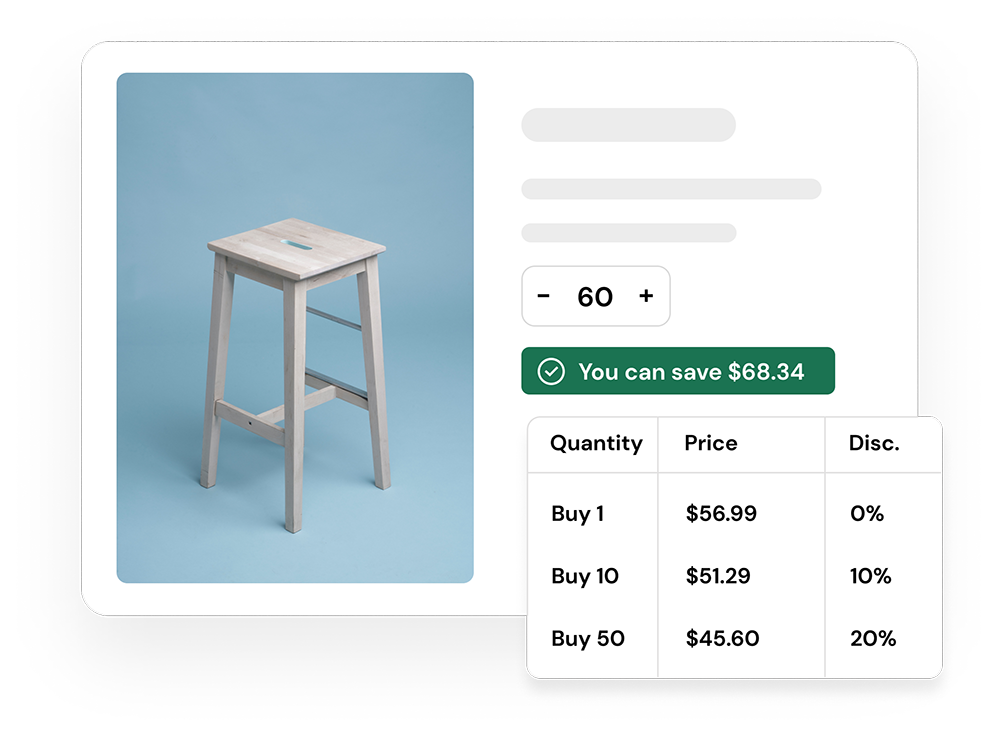Open the wooden stool product image

(x=295, y=328)
